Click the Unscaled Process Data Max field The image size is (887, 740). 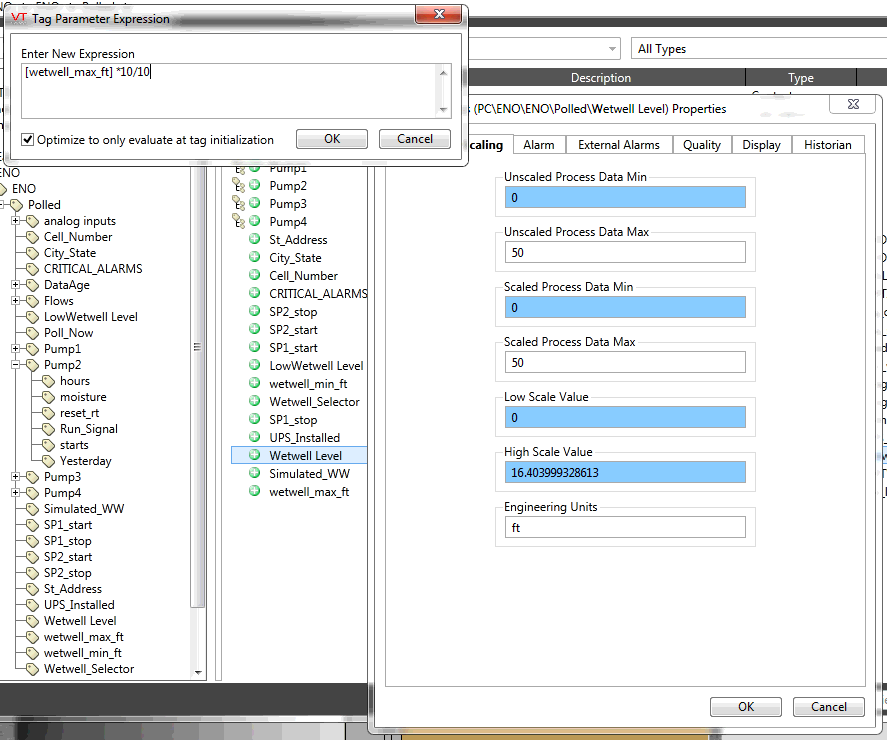(625, 252)
